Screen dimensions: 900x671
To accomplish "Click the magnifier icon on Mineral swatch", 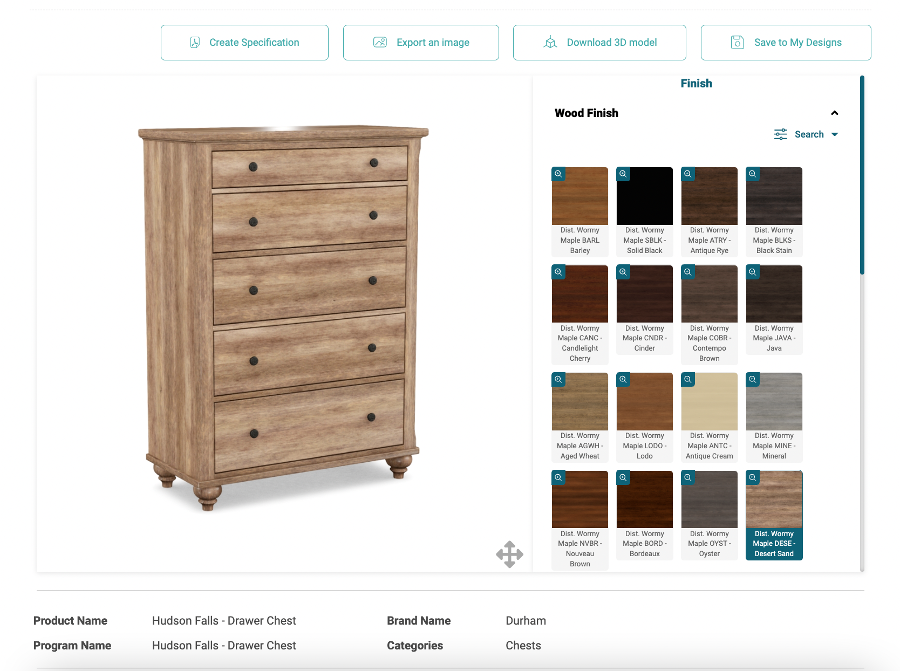I will [x=752, y=379].
